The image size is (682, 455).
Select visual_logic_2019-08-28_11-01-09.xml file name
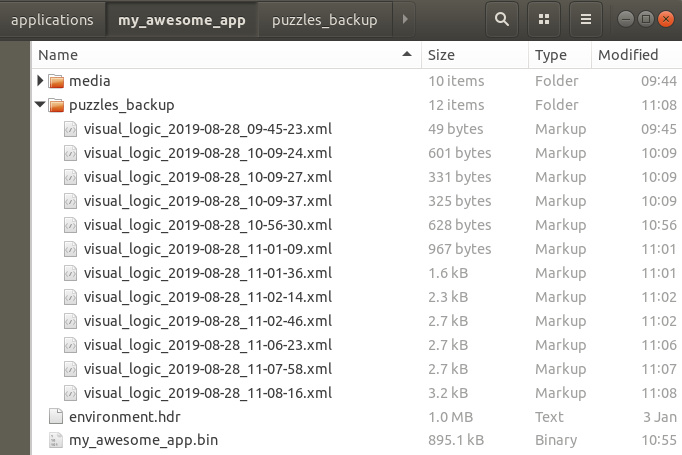click(208, 249)
